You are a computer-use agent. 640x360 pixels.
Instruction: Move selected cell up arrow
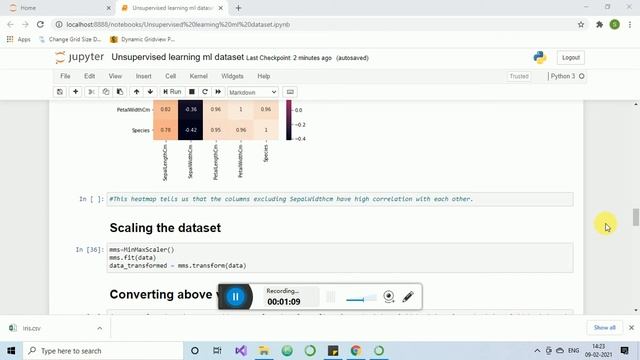pyautogui.click(x=136, y=92)
